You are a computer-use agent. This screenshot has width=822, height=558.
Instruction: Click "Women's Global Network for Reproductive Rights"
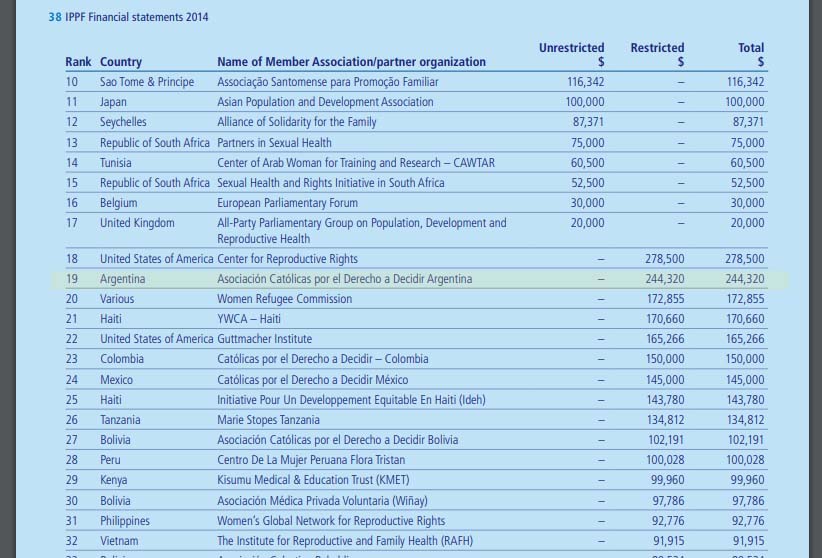point(331,521)
